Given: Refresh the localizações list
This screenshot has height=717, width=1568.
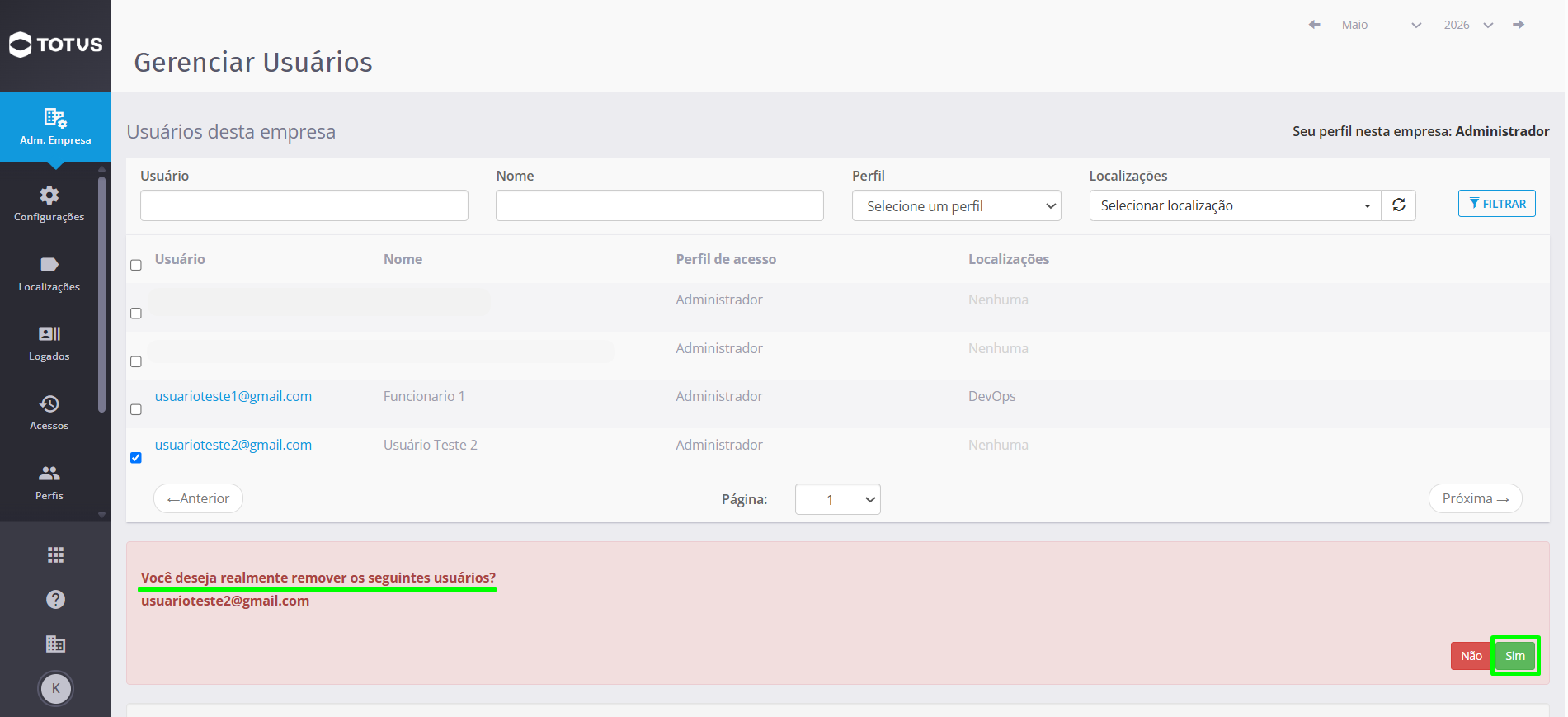Looking at the screenshot, I should [1399, 205].
